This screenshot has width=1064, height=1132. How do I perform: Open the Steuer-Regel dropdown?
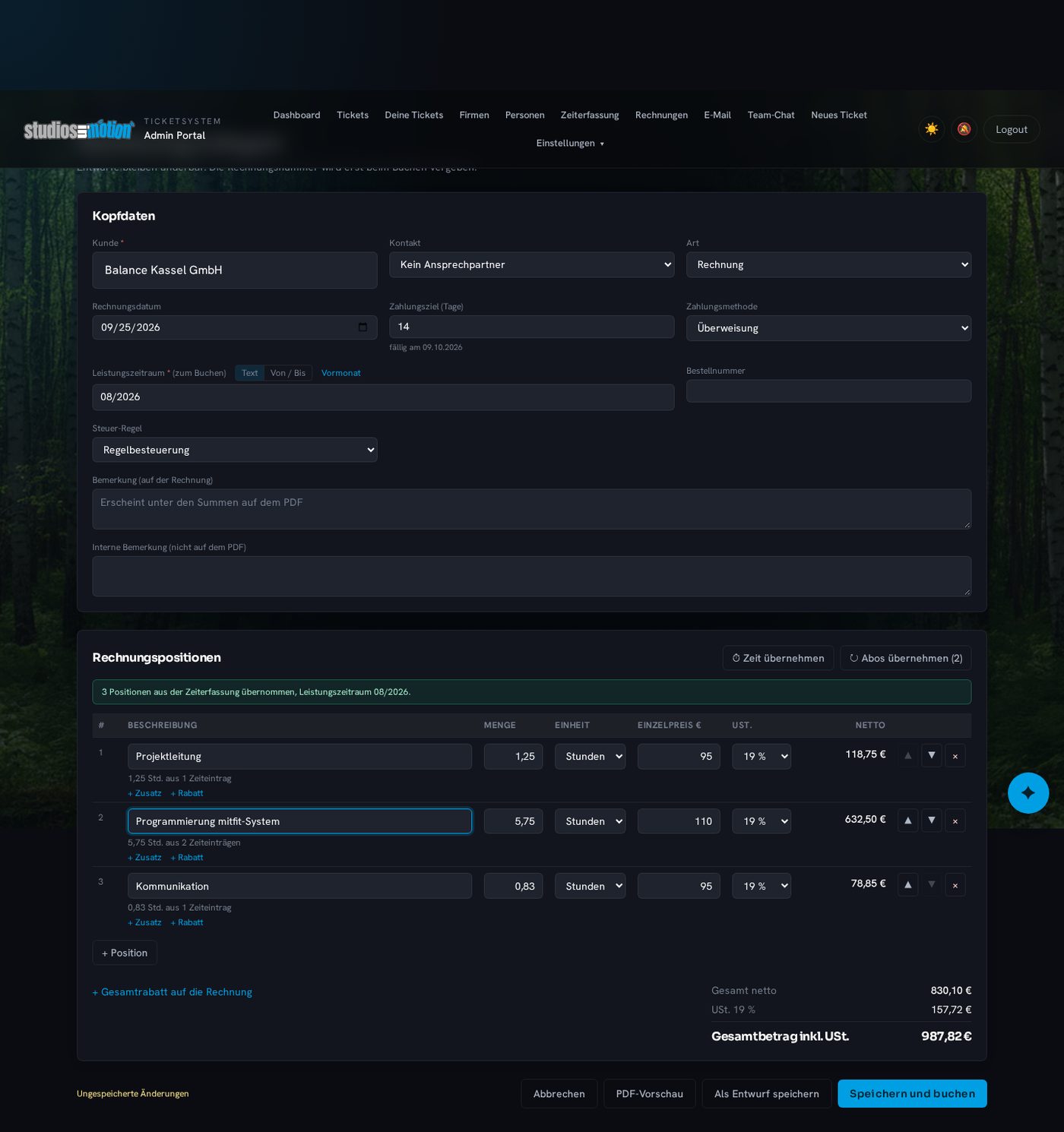234,450
